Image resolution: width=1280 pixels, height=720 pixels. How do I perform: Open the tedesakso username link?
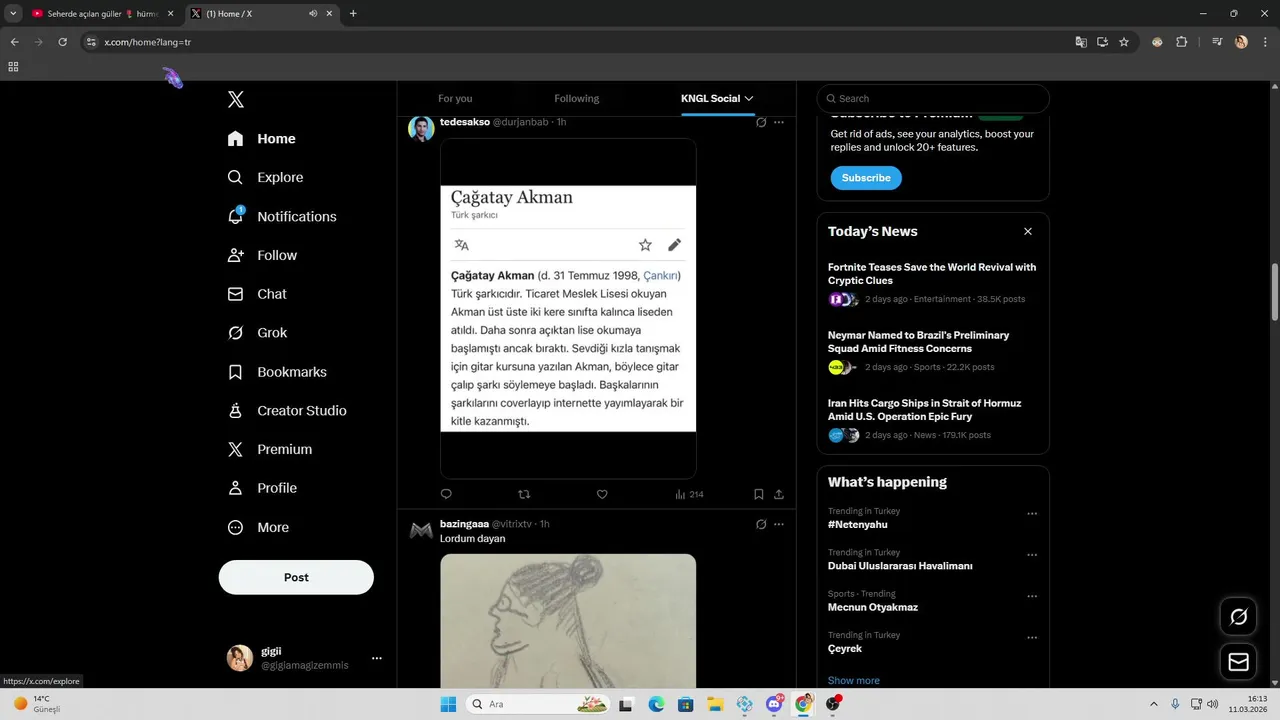tap(465, 122)
